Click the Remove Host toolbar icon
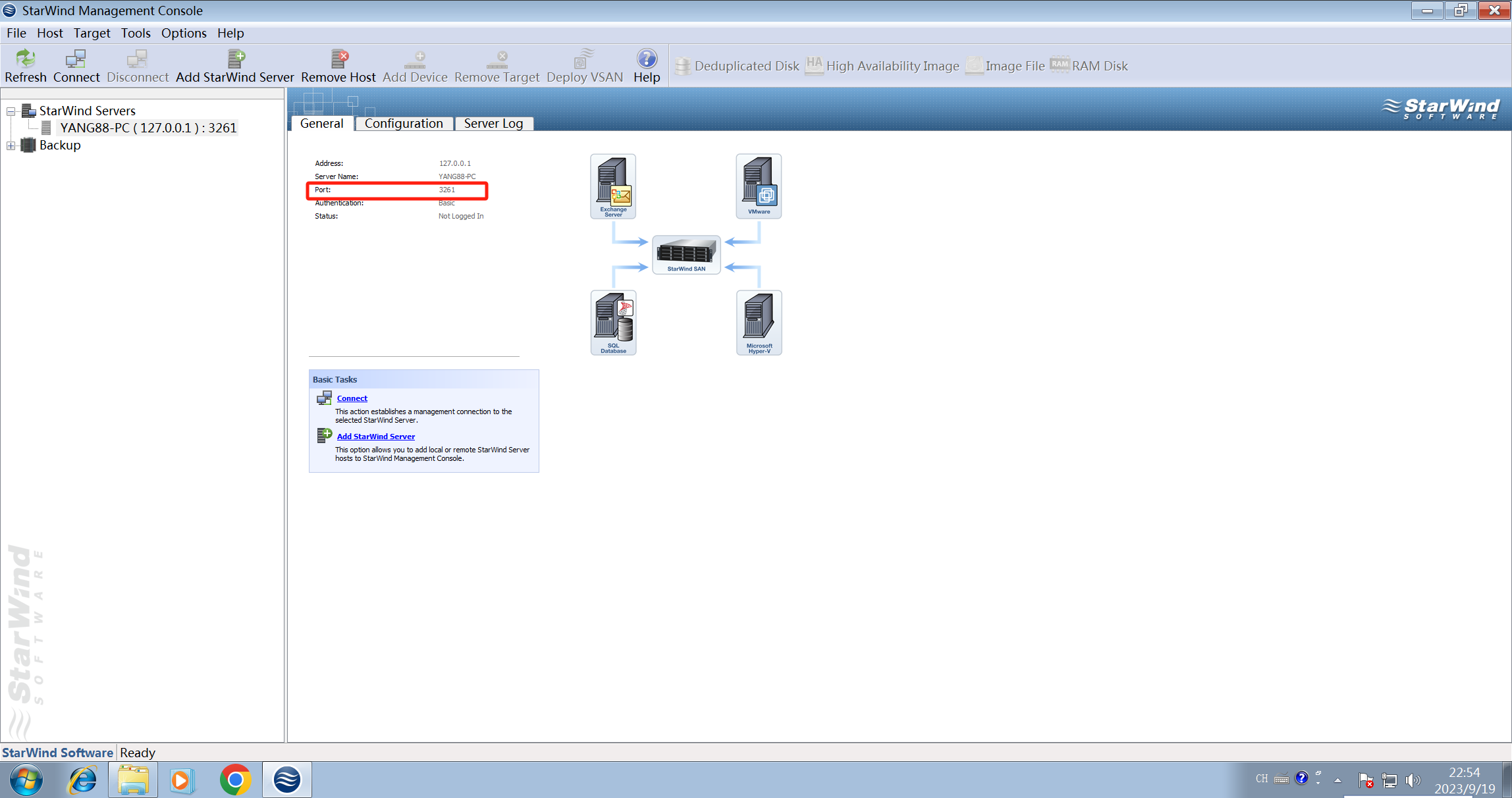Image resolution: width=1512 pixels, height=798 pixels. pyautogui.click(x=338, y=65)
